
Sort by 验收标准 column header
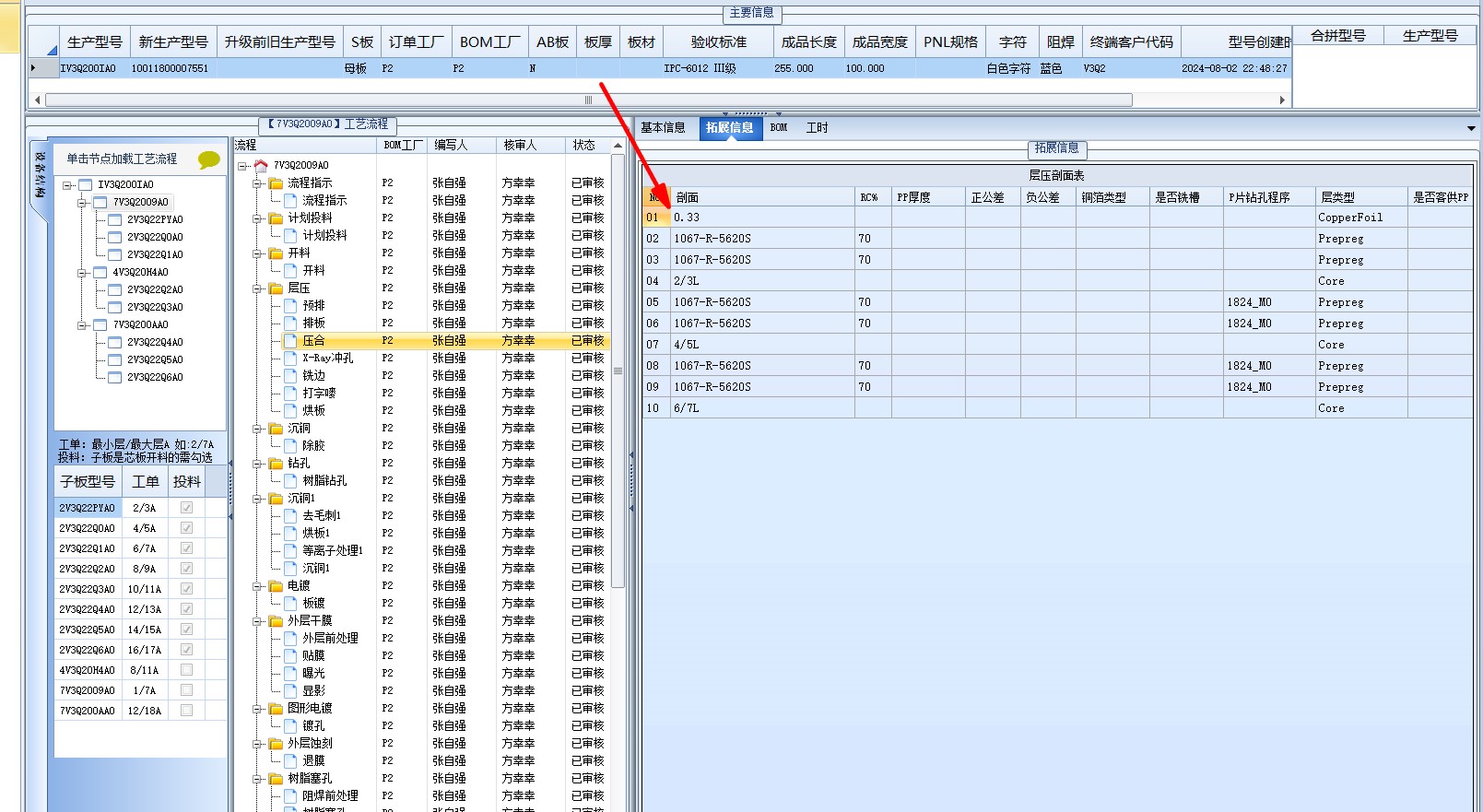719,42
